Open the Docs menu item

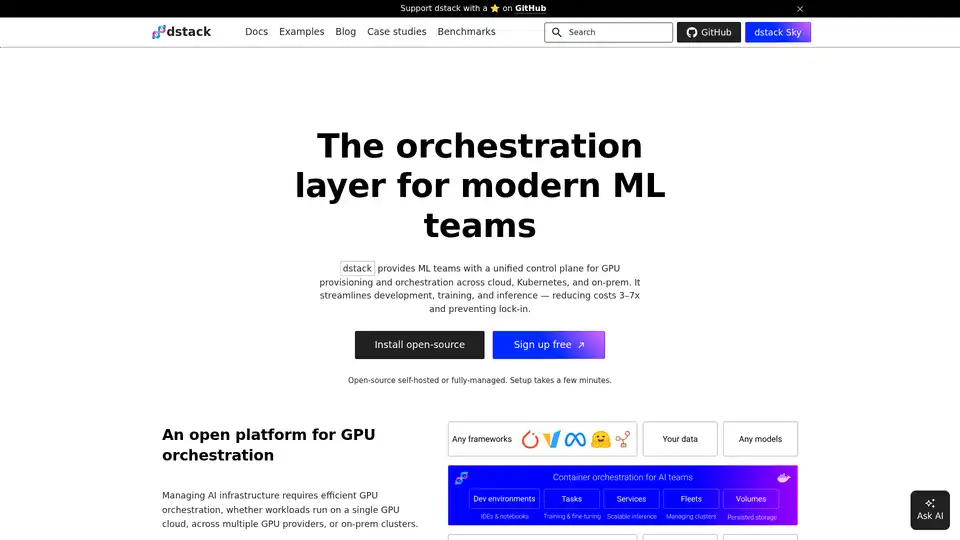256,32
